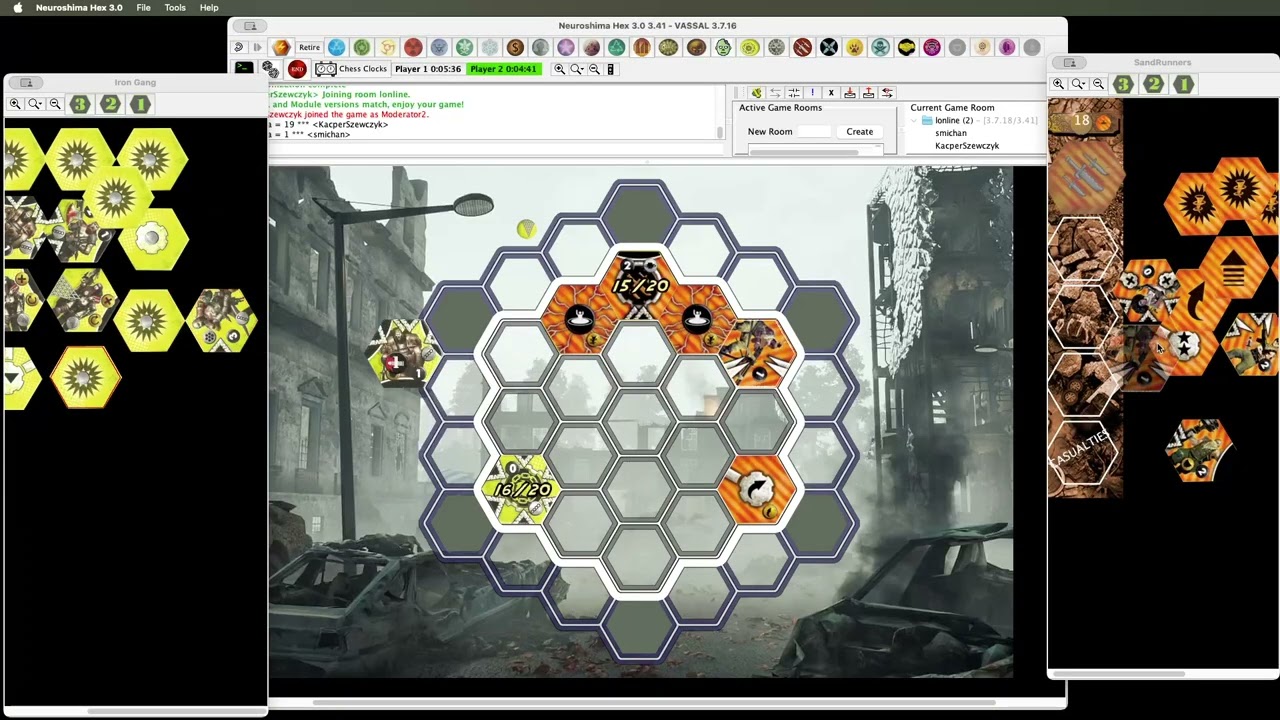The width and height of the screenshot is (1280, 720).
Task: Click hex button 1 in SandRunners window
Action: click(1183, 84)
